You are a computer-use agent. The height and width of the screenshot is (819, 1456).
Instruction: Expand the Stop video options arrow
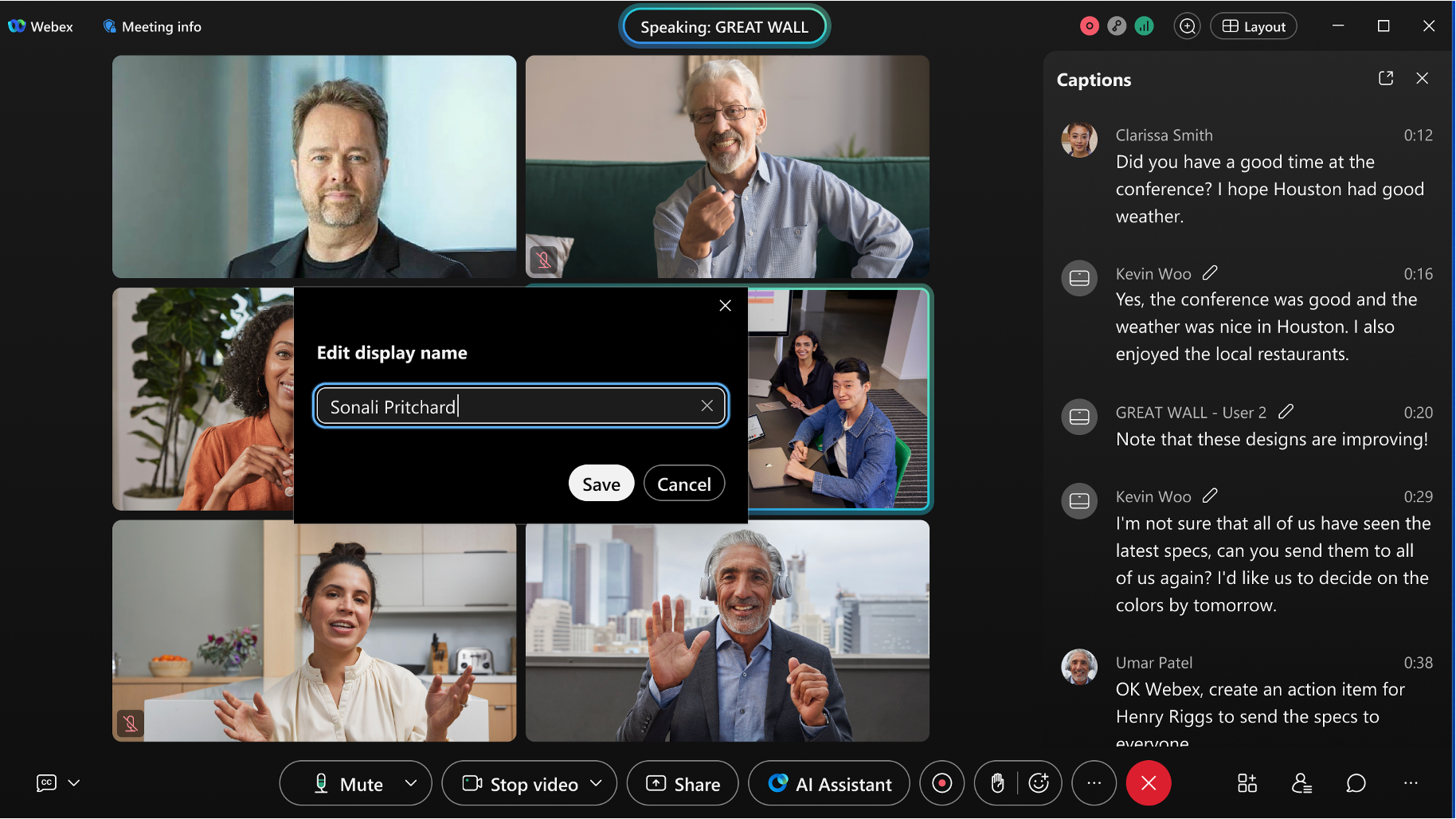click(596, 783)
